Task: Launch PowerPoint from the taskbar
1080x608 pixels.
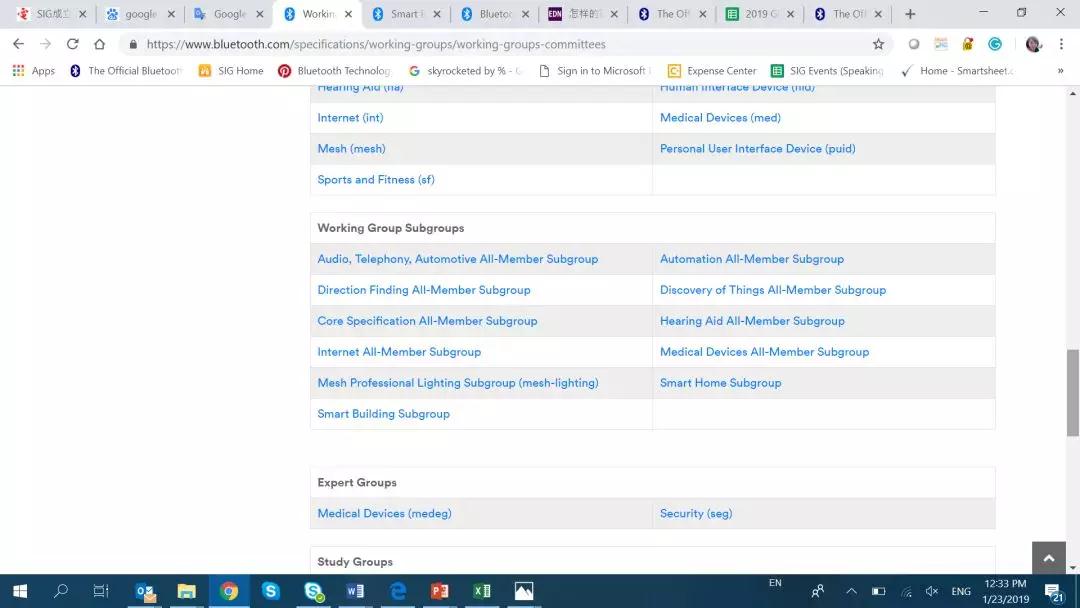Action: pos(439,591)
